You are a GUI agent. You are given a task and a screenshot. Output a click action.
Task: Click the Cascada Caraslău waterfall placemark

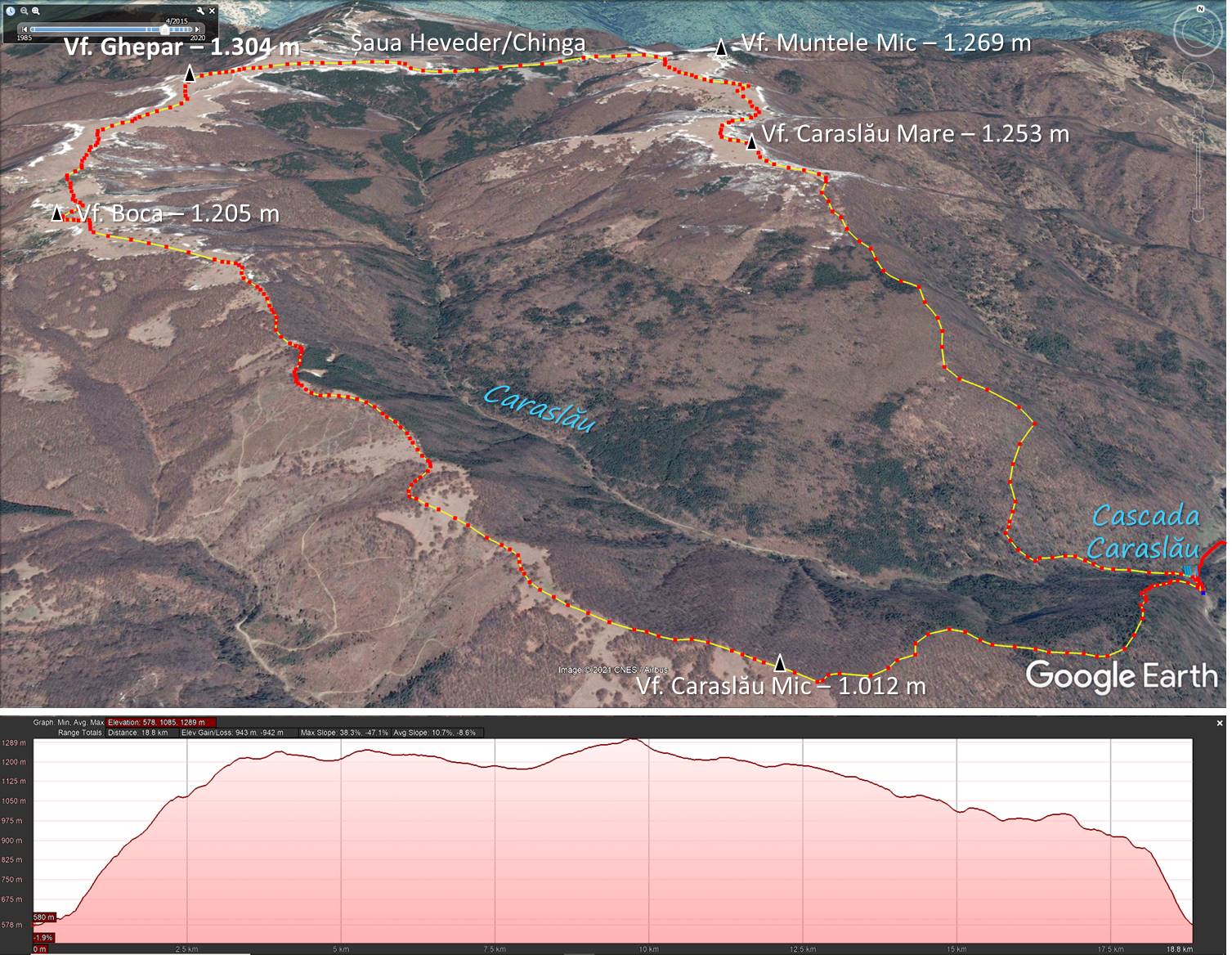1188,571
